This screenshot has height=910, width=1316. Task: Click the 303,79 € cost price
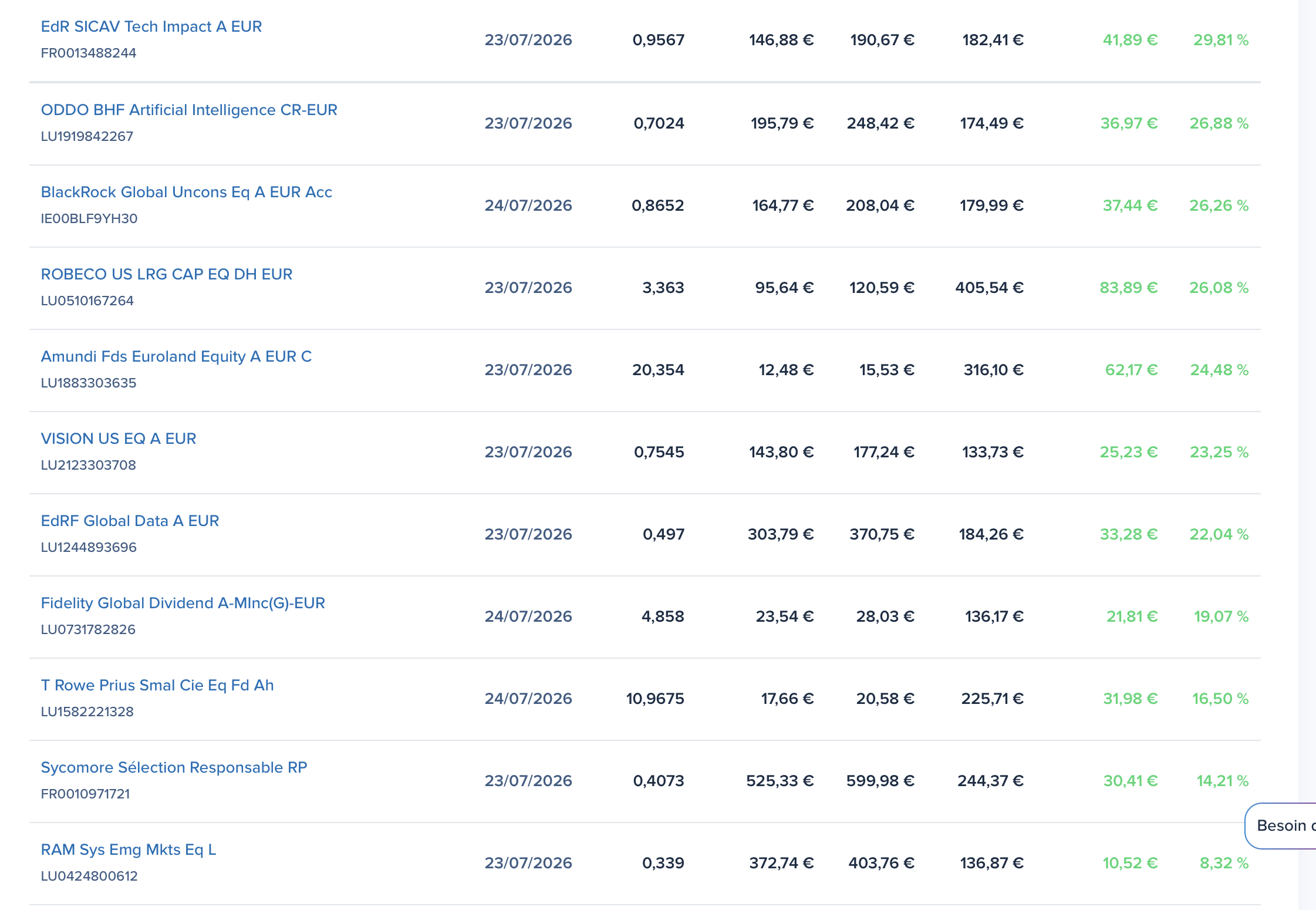pos(781,534)
